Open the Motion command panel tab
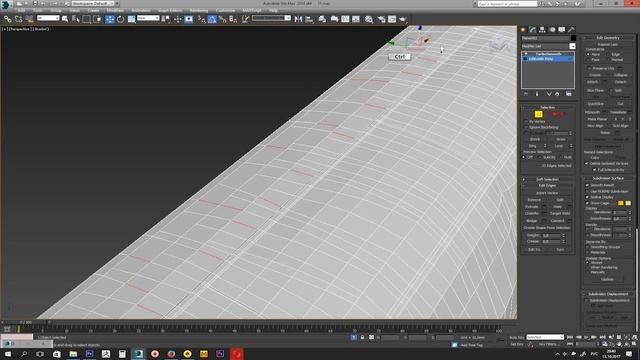 (552, 29)
